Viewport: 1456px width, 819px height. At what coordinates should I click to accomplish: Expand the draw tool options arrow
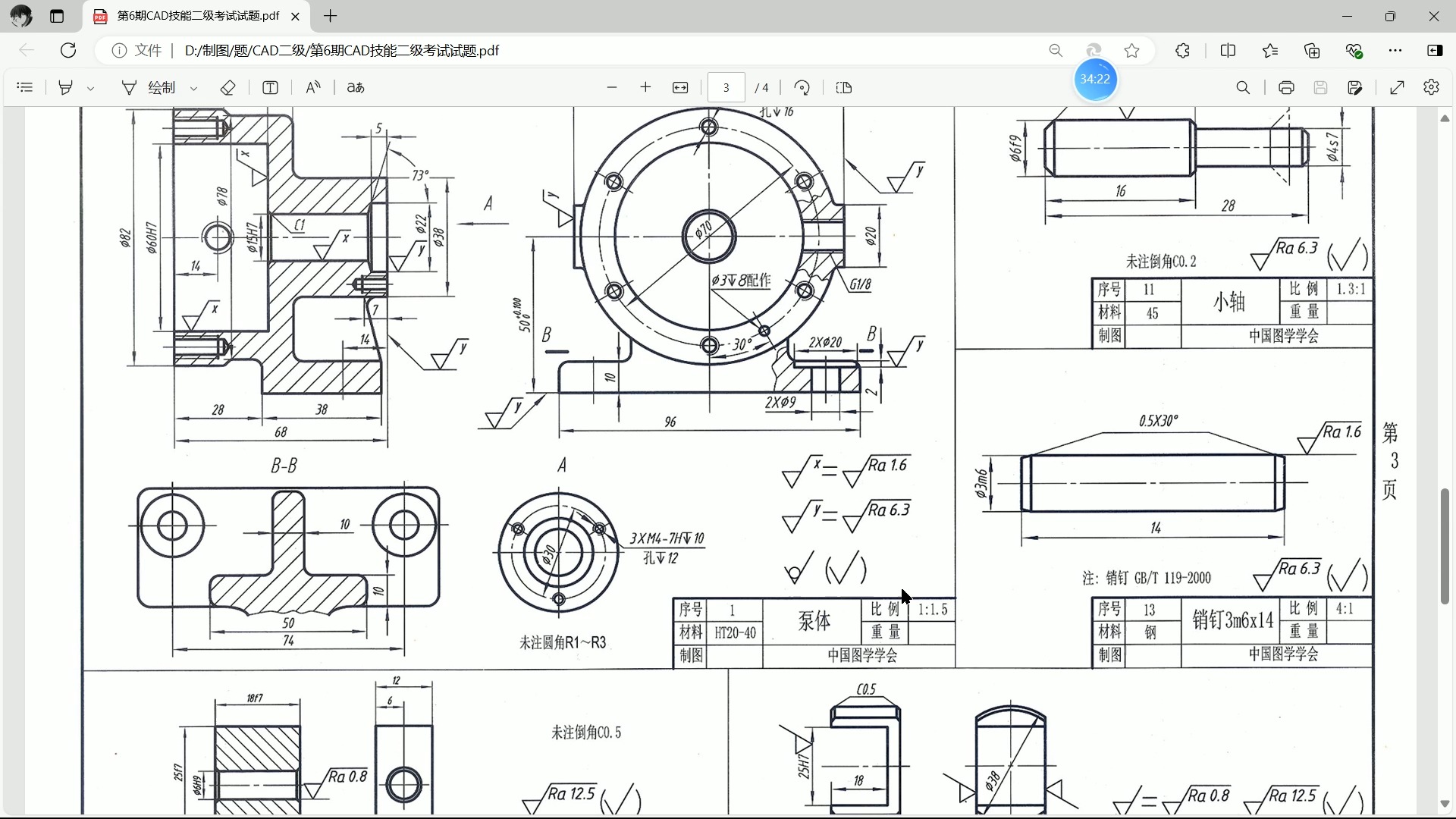[194, 88]
